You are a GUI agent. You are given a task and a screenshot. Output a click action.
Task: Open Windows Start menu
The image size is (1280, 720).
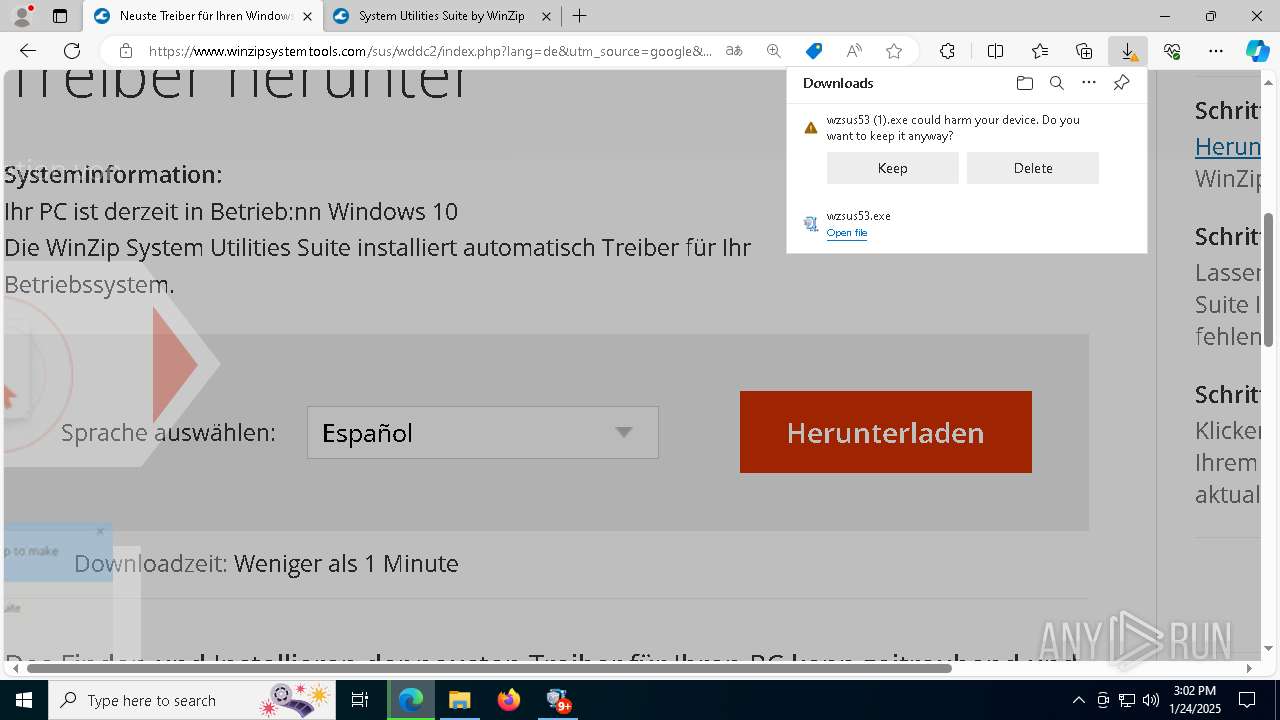tap(24, 700)
